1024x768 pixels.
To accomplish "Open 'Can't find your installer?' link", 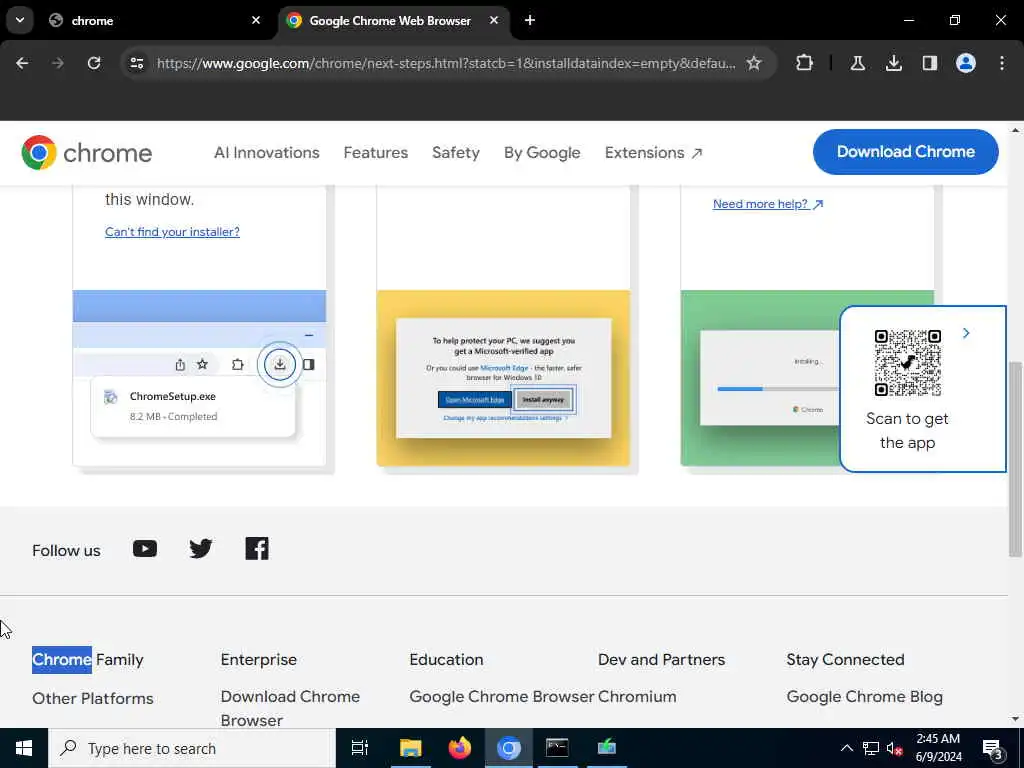I will [x=172, y=232].
